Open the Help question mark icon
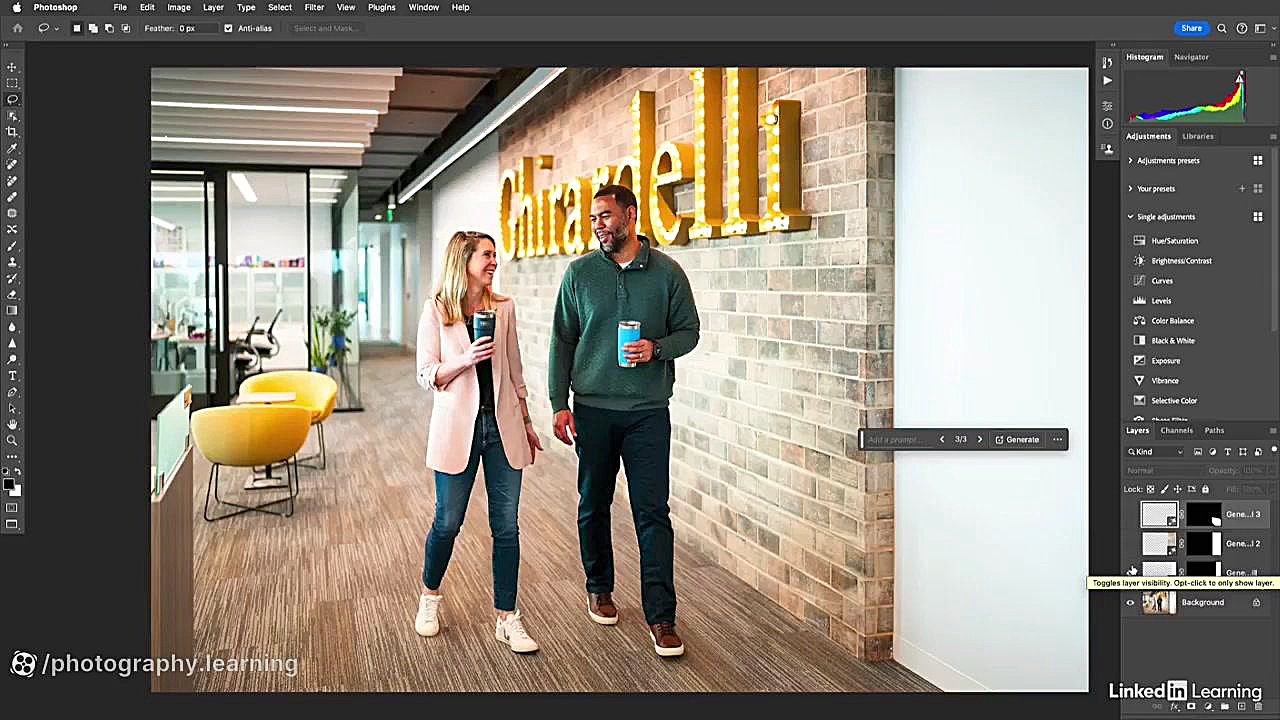The image size is (1280, 720). point(1241,28)
